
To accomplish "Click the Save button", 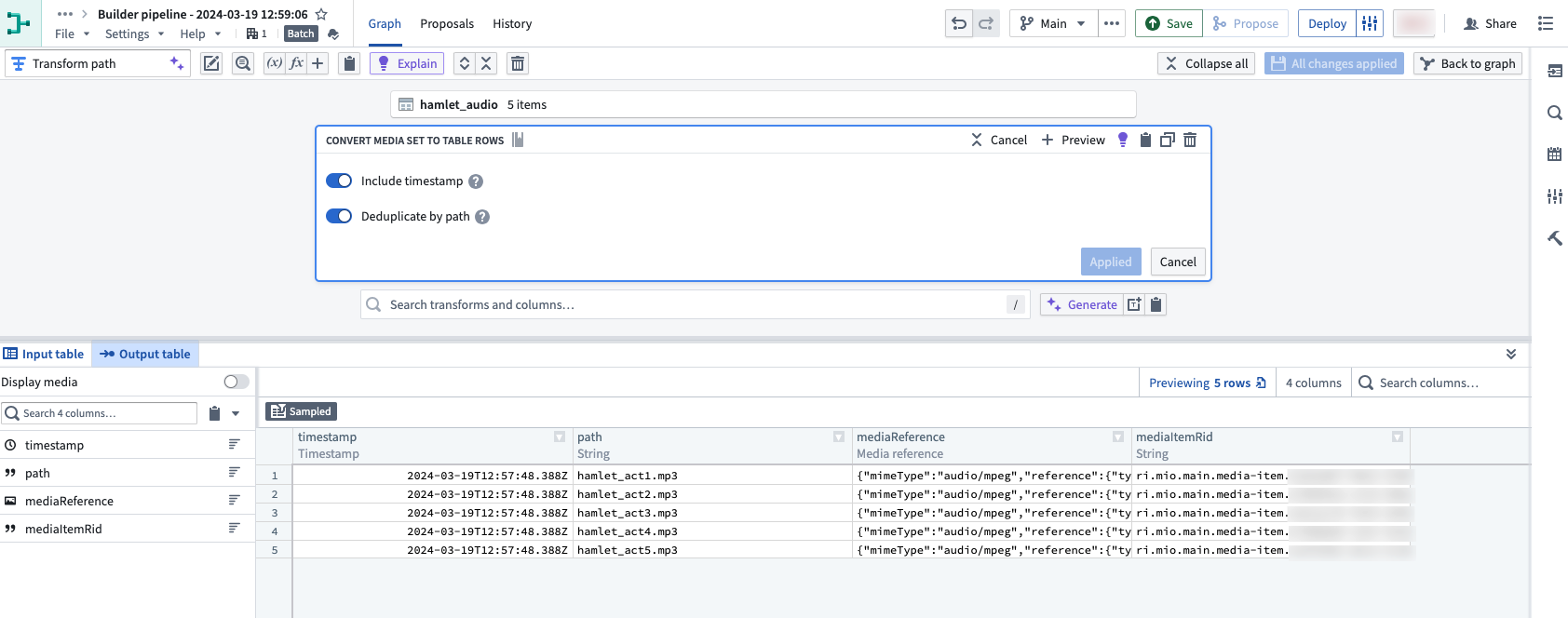I will (x=1169, y=23).
